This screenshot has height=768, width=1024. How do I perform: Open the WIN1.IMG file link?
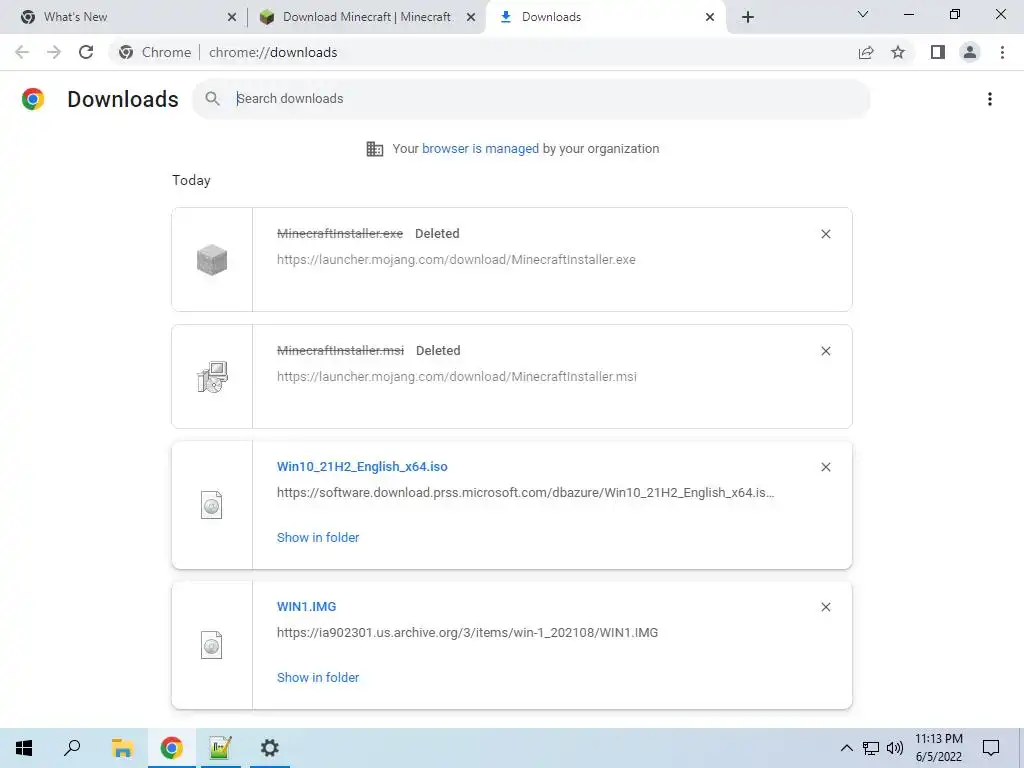[x=306, y=606]
